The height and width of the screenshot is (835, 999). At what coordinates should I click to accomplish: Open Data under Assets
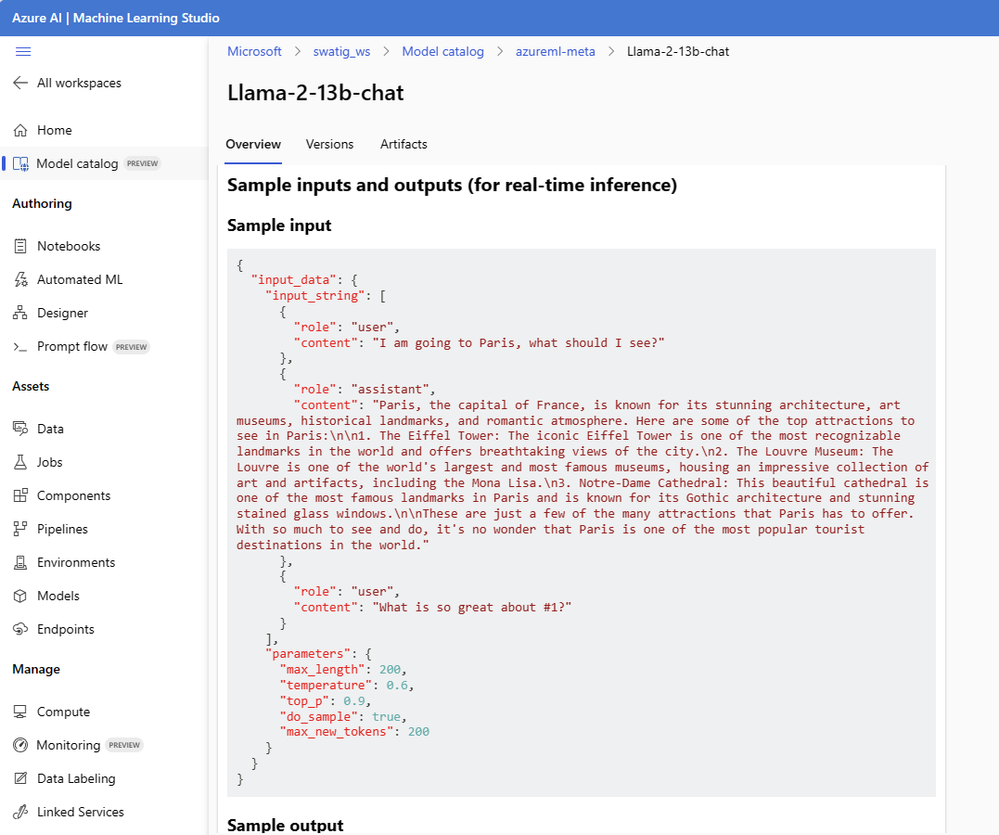tap(50, 429)
